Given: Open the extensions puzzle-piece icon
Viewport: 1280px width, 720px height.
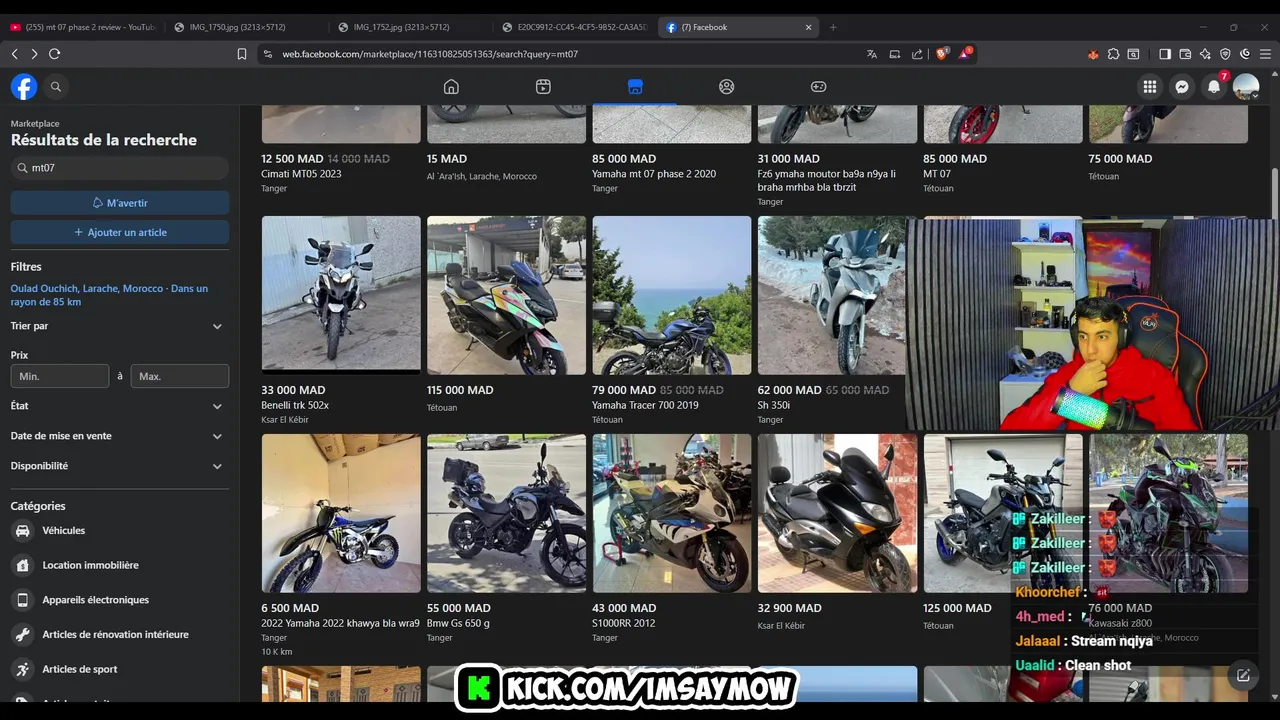Looking at the screenshot, I should tap(1113, 54).
